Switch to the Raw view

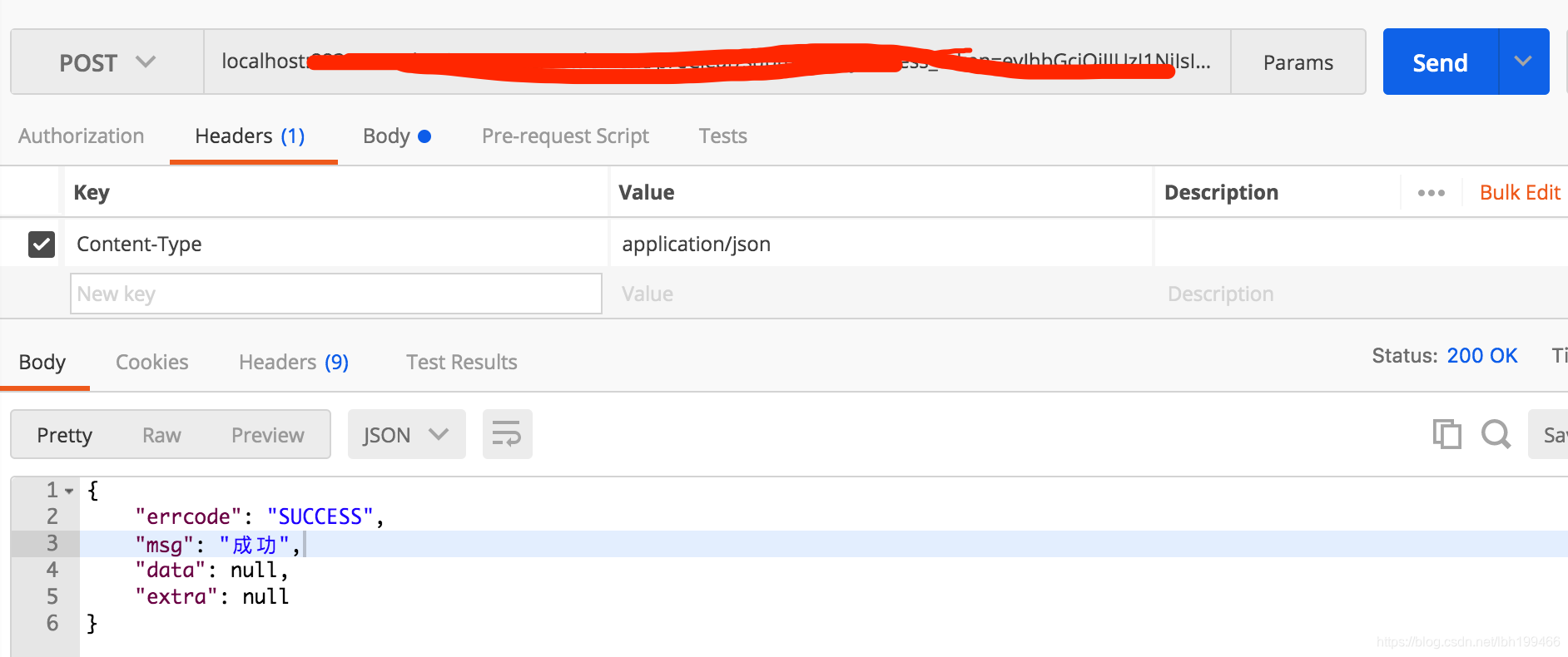(x=161, y=435)
